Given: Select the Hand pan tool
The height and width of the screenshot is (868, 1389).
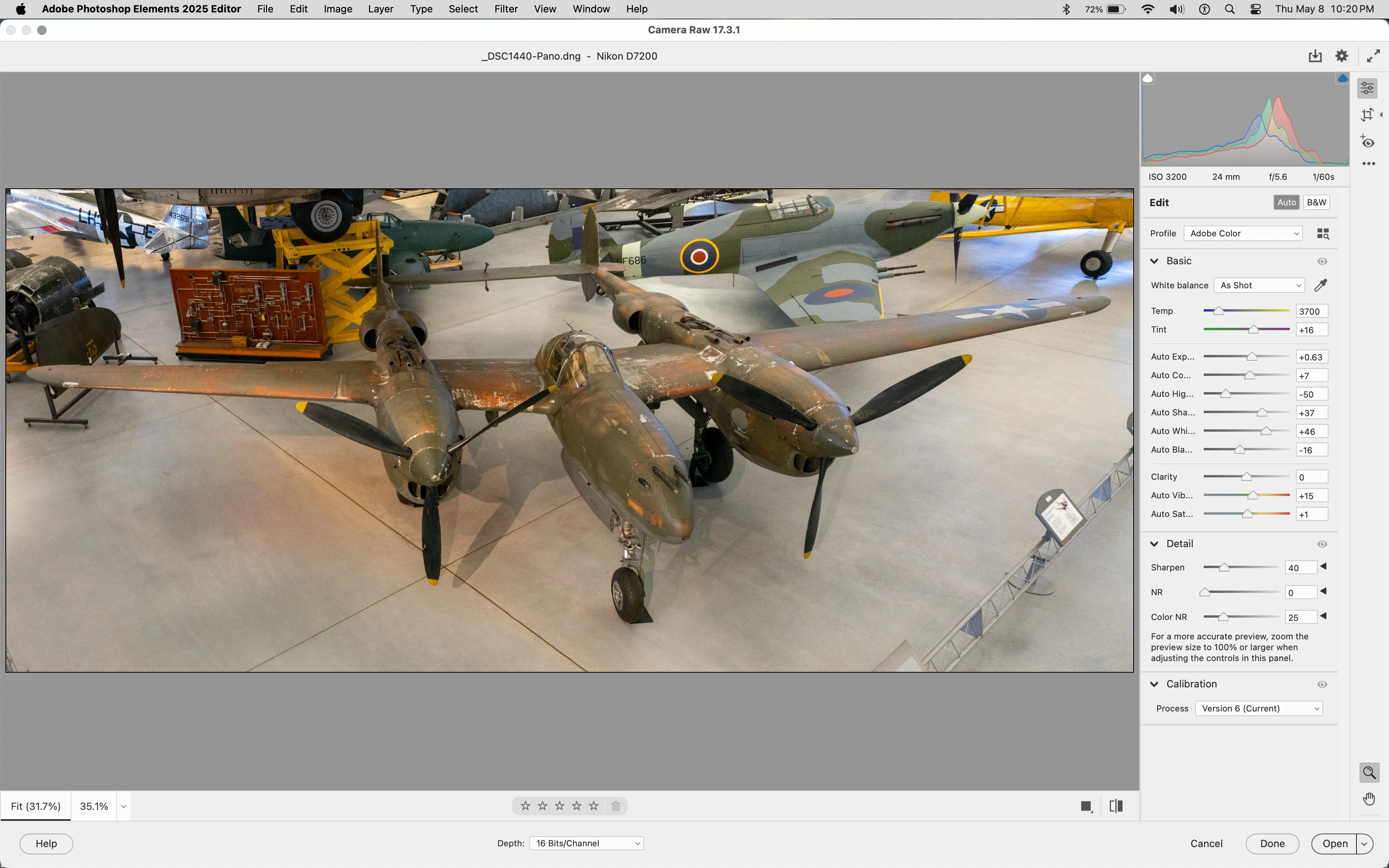Looking at the screenshot, I should coord(1369,799).
